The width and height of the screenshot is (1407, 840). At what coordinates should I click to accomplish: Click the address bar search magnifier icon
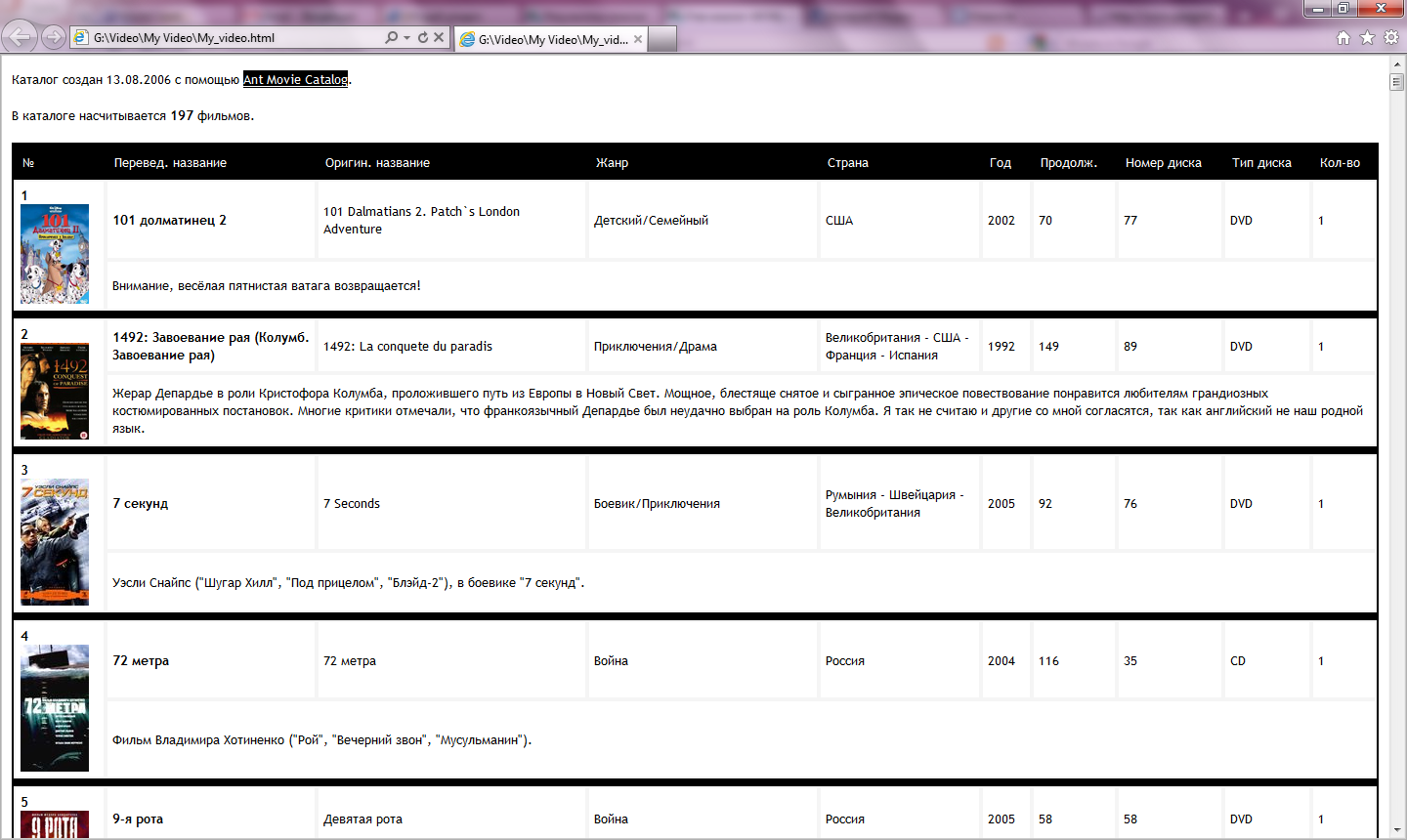391,38
